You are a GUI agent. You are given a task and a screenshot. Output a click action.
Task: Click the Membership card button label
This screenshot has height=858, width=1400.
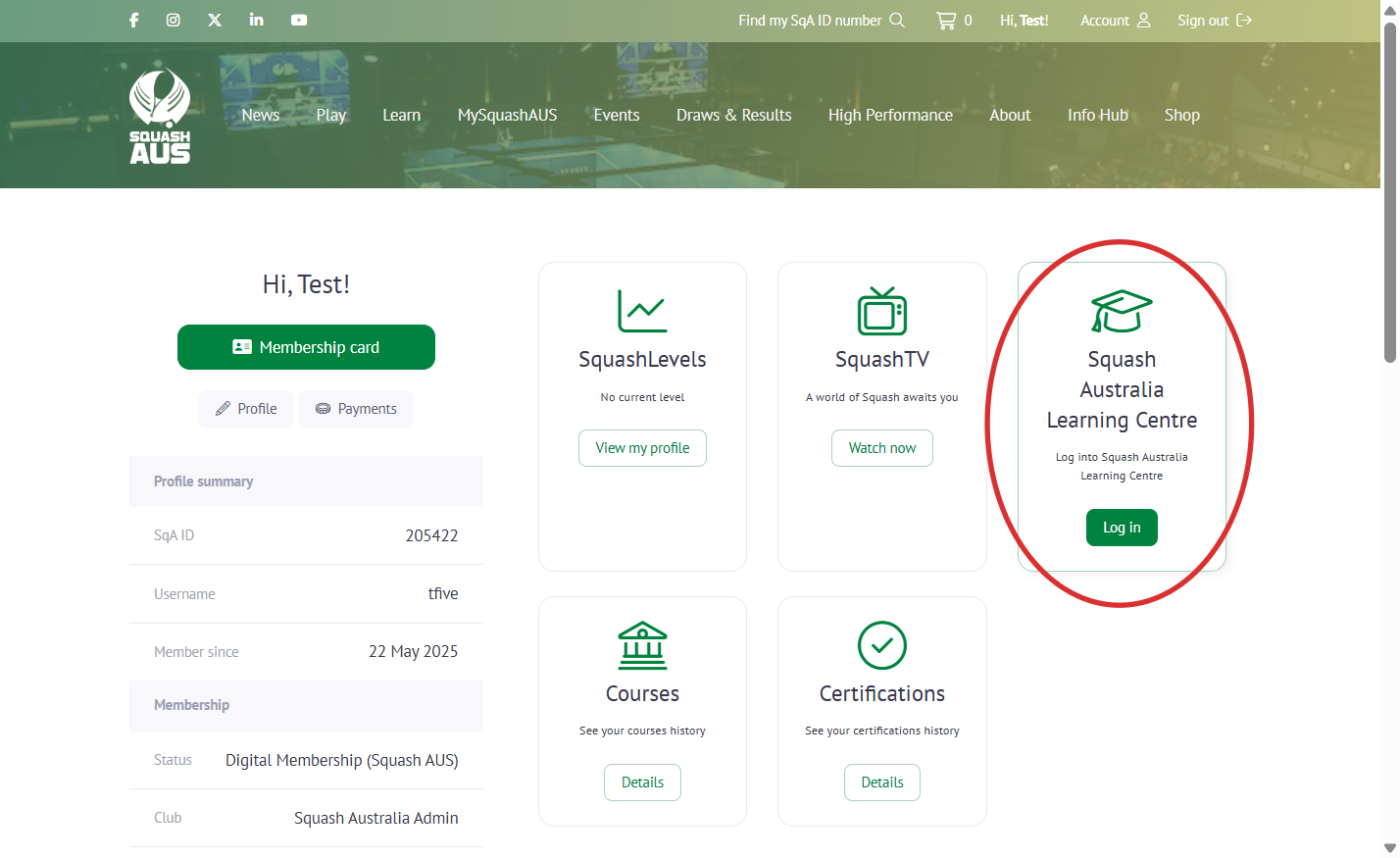(x=320, y=347)
